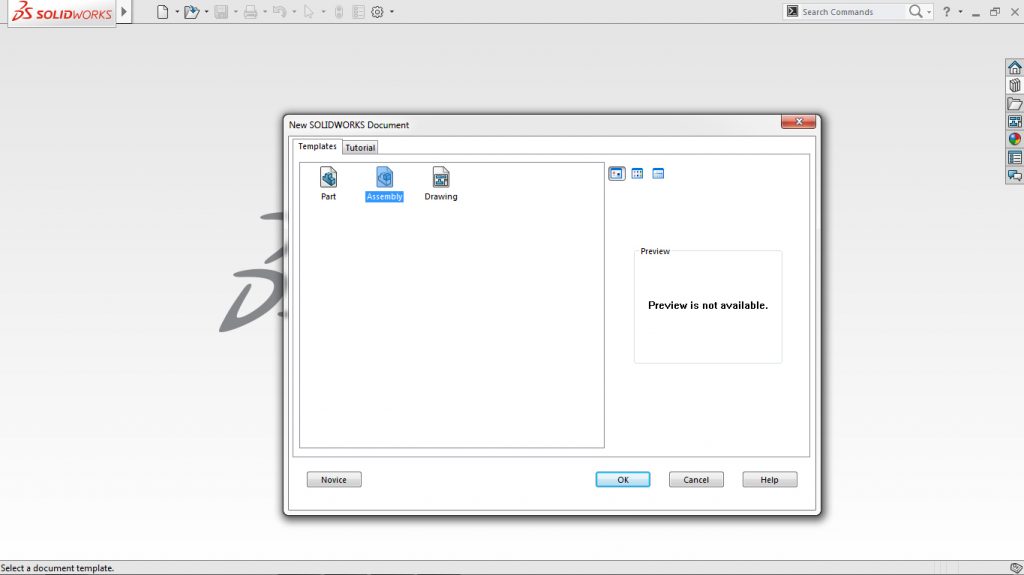The image size is (1024, 575).
Task: Open SOLIDWORKS Forum chat bubbles icon
Action: pyautogui.click(x=1014, y=175)
